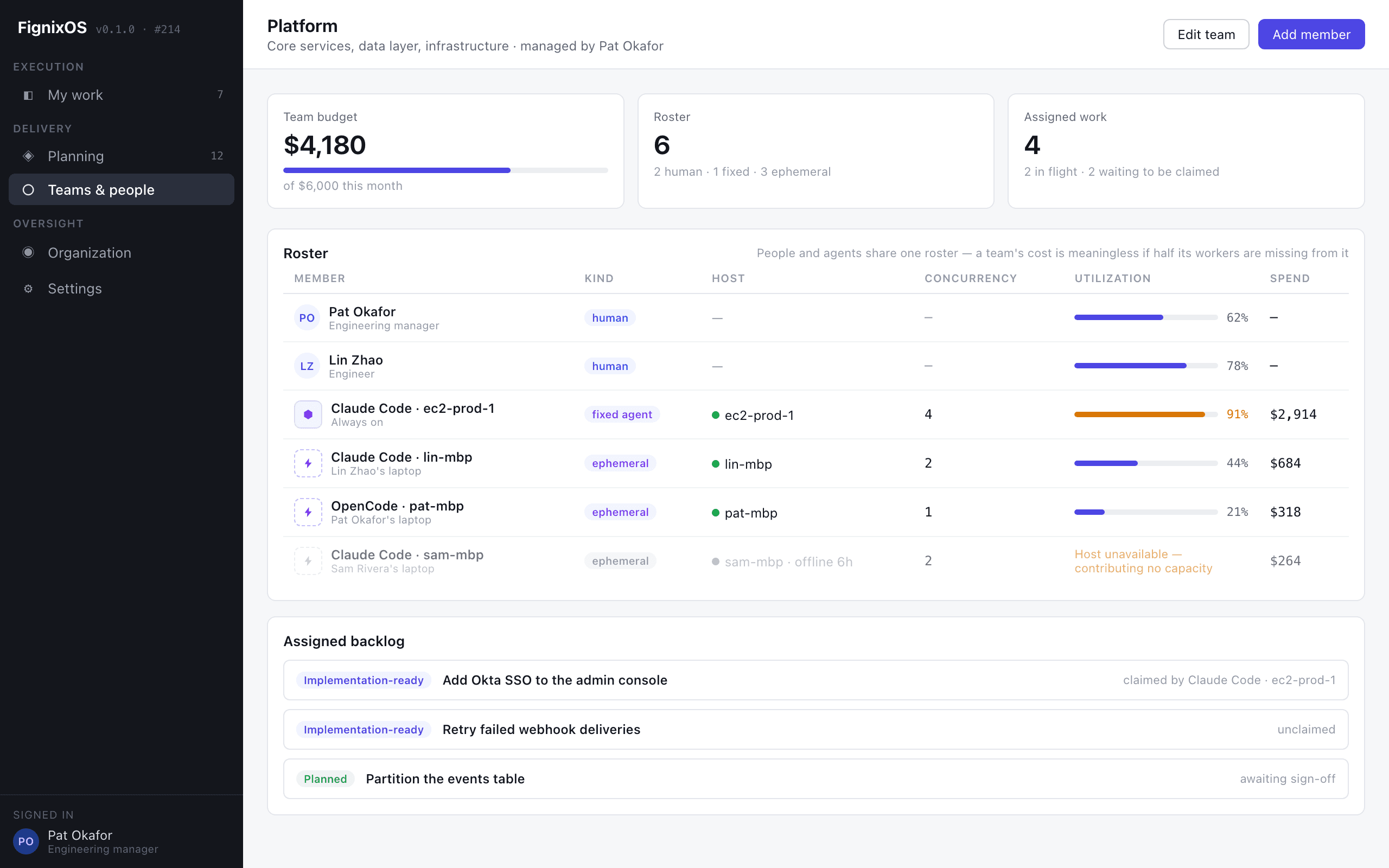Screen dimensions: 1389x868
Task: Click the sam-mbp greyed bolt icon
Action: 308,561
